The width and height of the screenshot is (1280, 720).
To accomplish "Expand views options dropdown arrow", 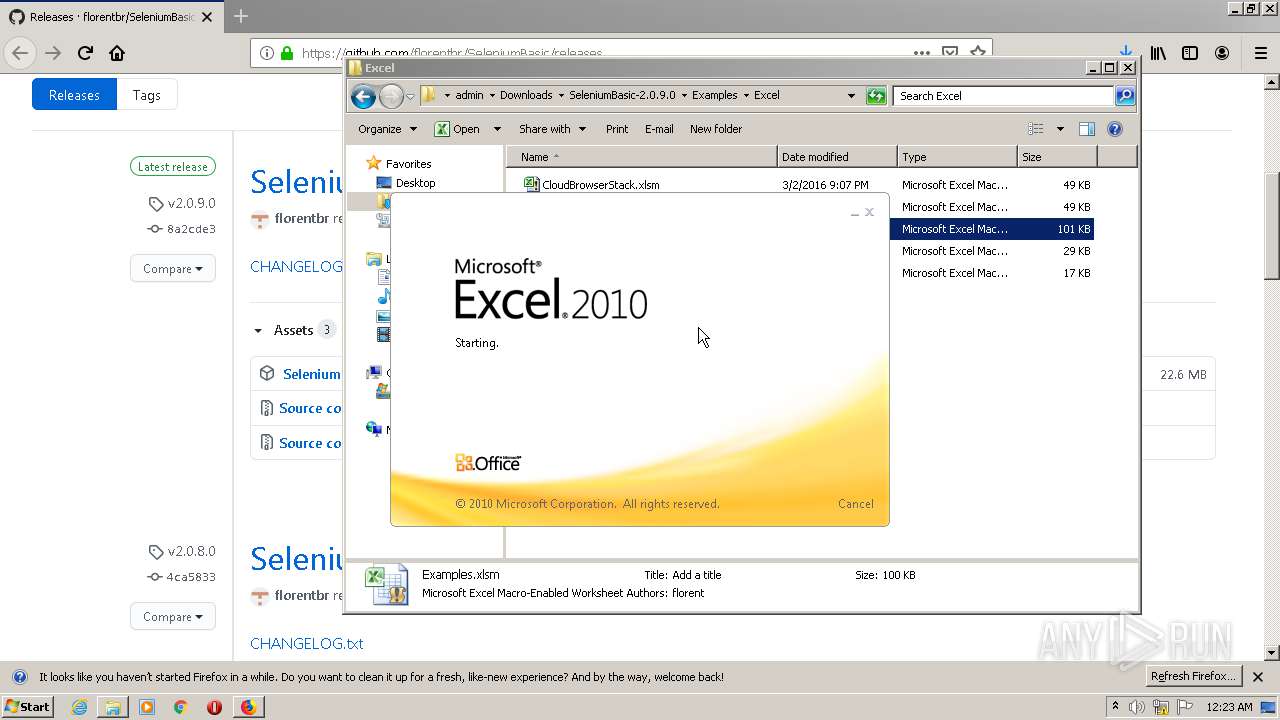I will 1060,129.
